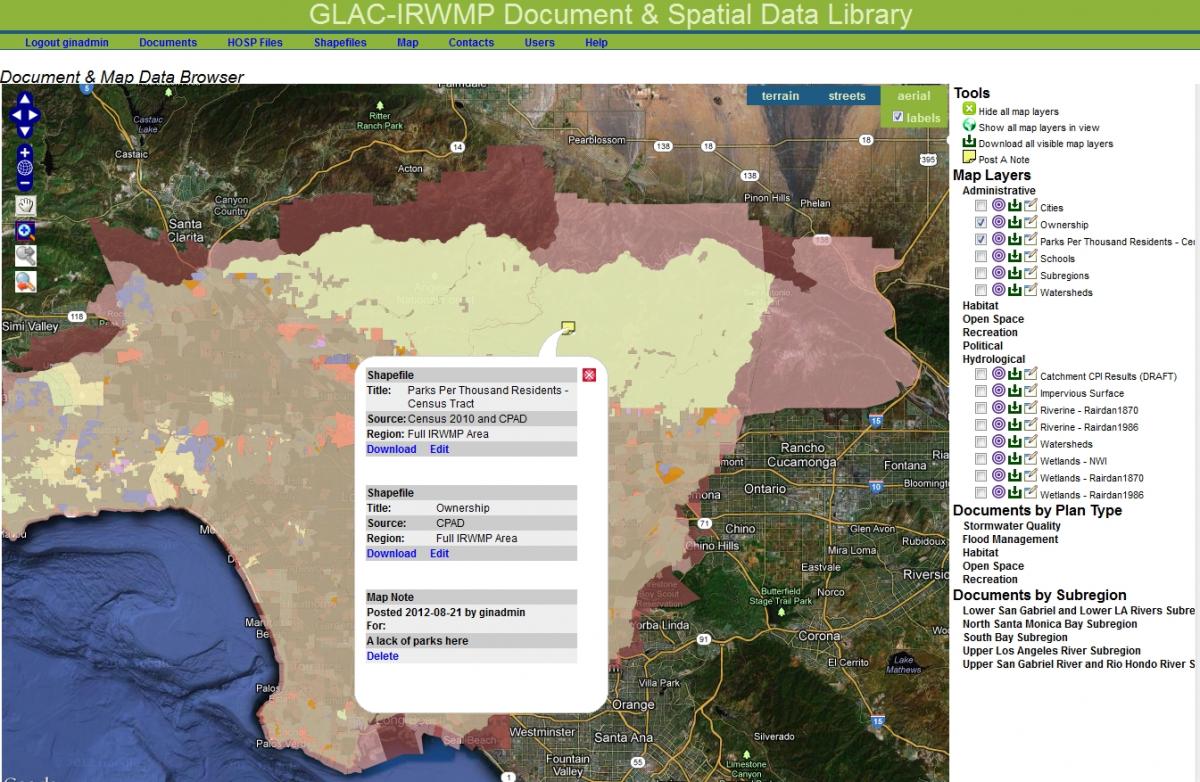Expand the Political map layers group
The width and height of the screenshot is (1200, 782).
coord(982,346)
